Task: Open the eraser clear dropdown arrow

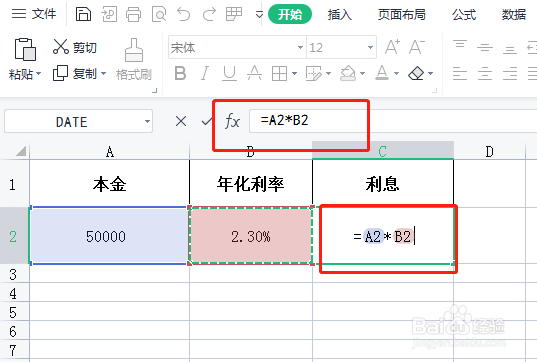Action: click(x=430, y=73)
